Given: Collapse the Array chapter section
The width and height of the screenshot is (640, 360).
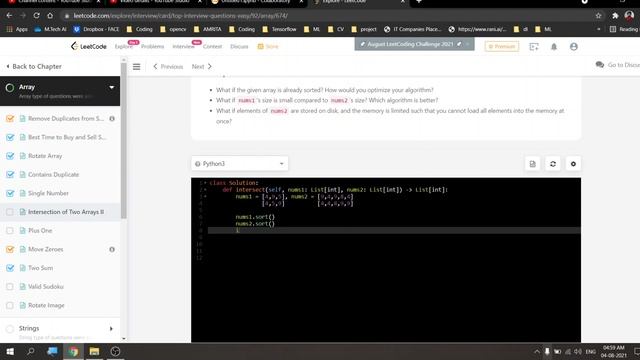Looking at the screenshot, I should click(x=111, y=87).
